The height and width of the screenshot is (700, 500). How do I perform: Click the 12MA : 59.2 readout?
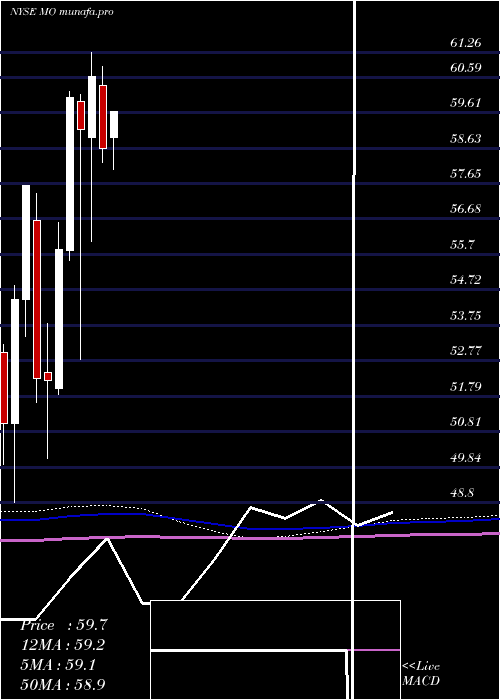[x=63, y=645]
